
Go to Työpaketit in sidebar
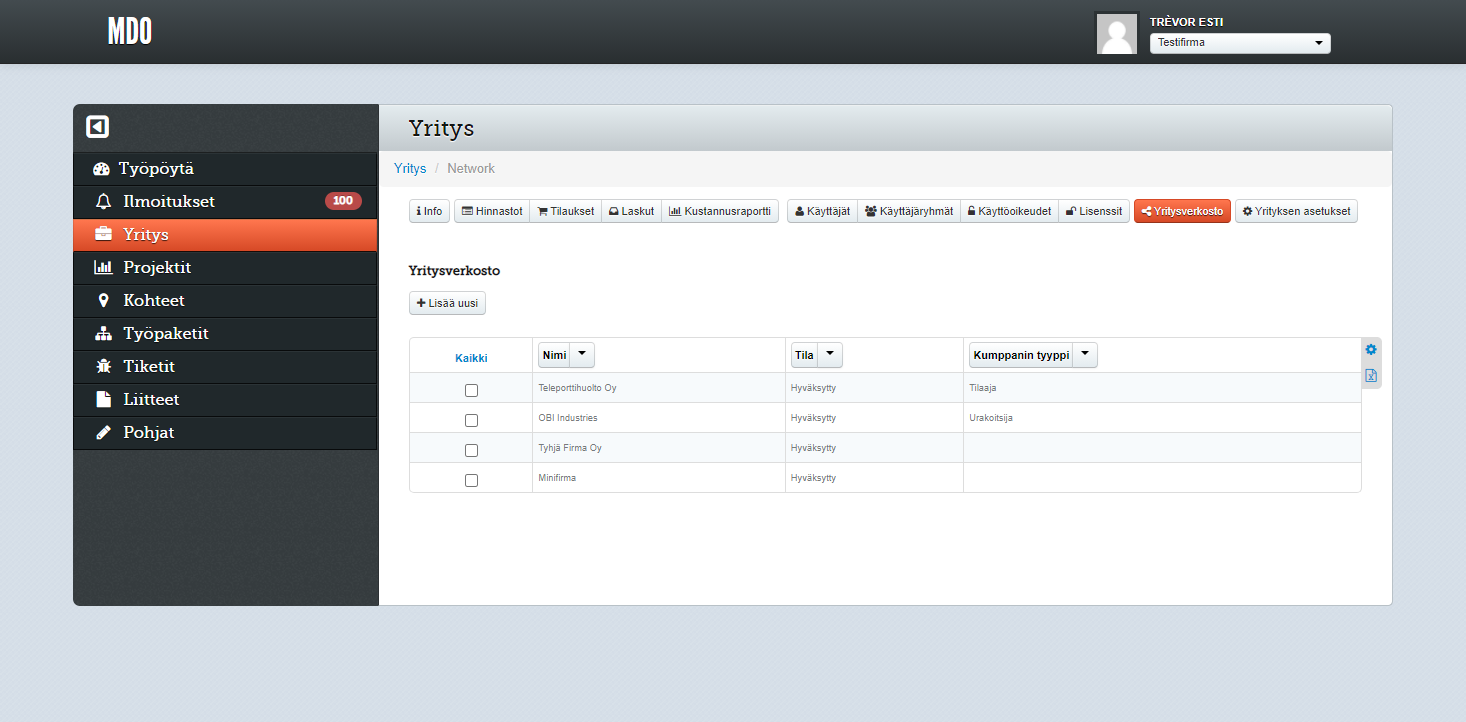(x=225, y=334)
